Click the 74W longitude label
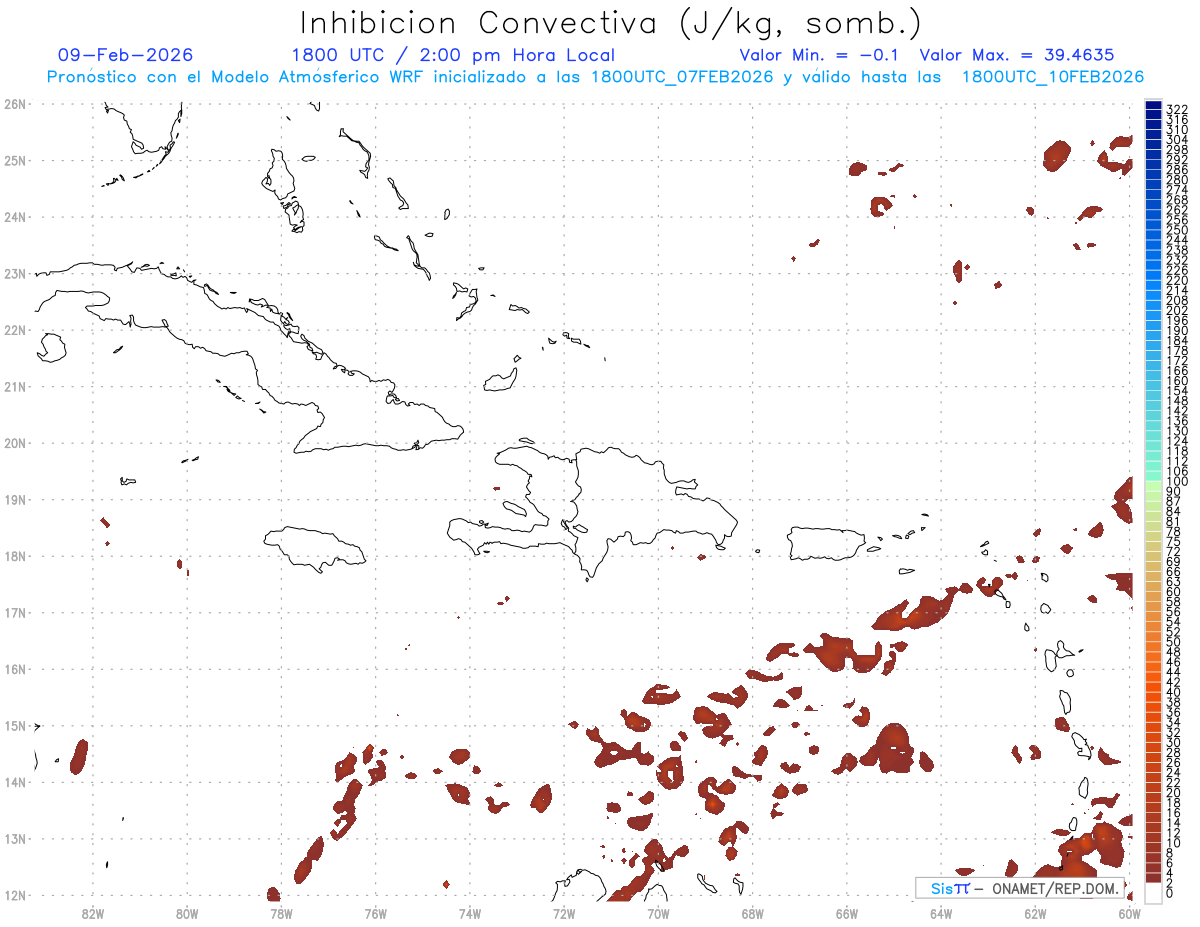This screenshot has width=1200, height=927. (x=470, y=914)
